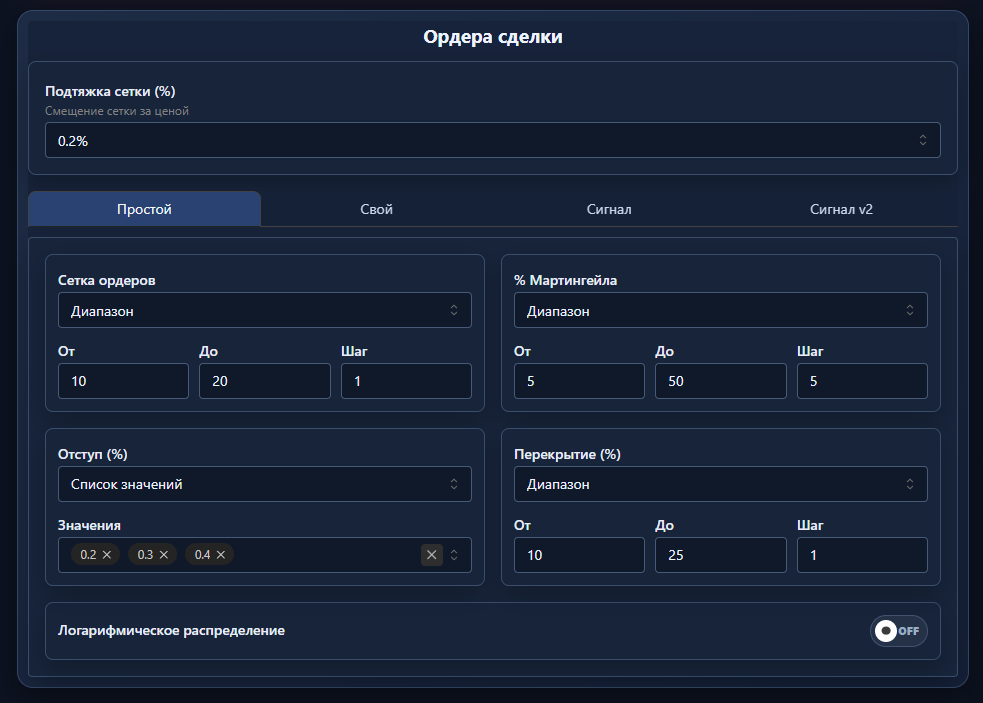Click Перекрытие Шаг field

click(862, 555)
